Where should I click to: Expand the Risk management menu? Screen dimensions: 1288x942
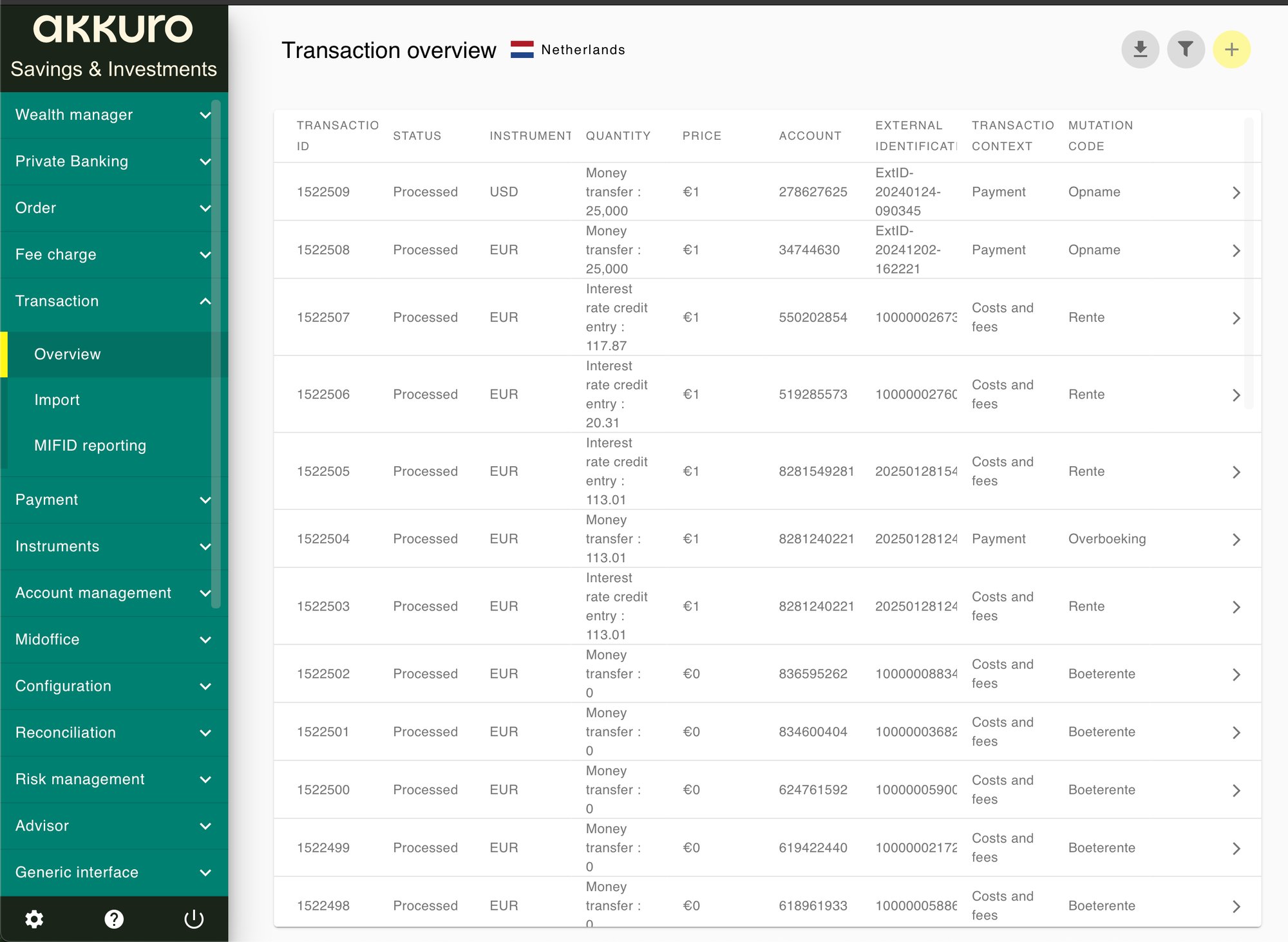pos(114,779)
